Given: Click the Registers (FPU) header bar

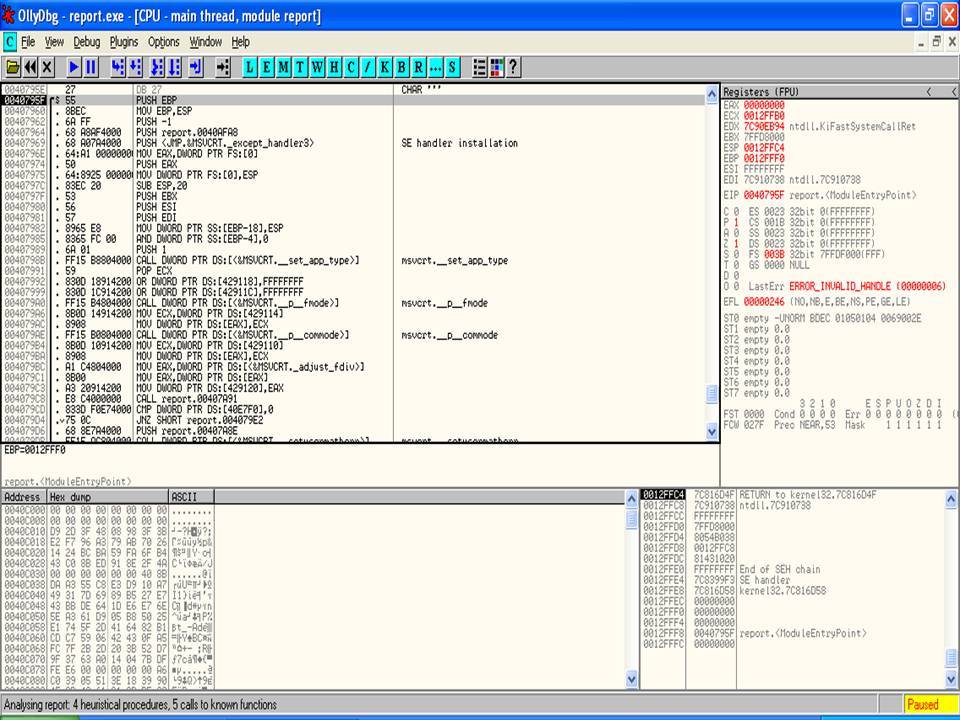Looking at the screenshot, I should [x=839, y=92].
